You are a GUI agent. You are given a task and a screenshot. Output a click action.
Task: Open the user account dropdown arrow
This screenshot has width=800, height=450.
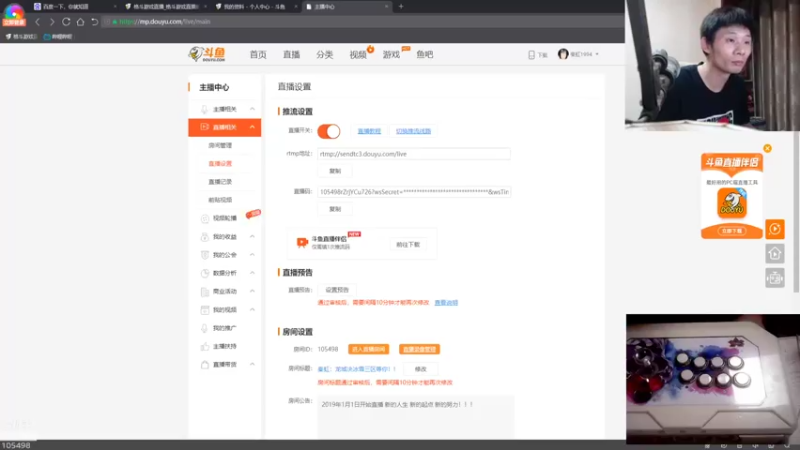[x=597, y=54]
